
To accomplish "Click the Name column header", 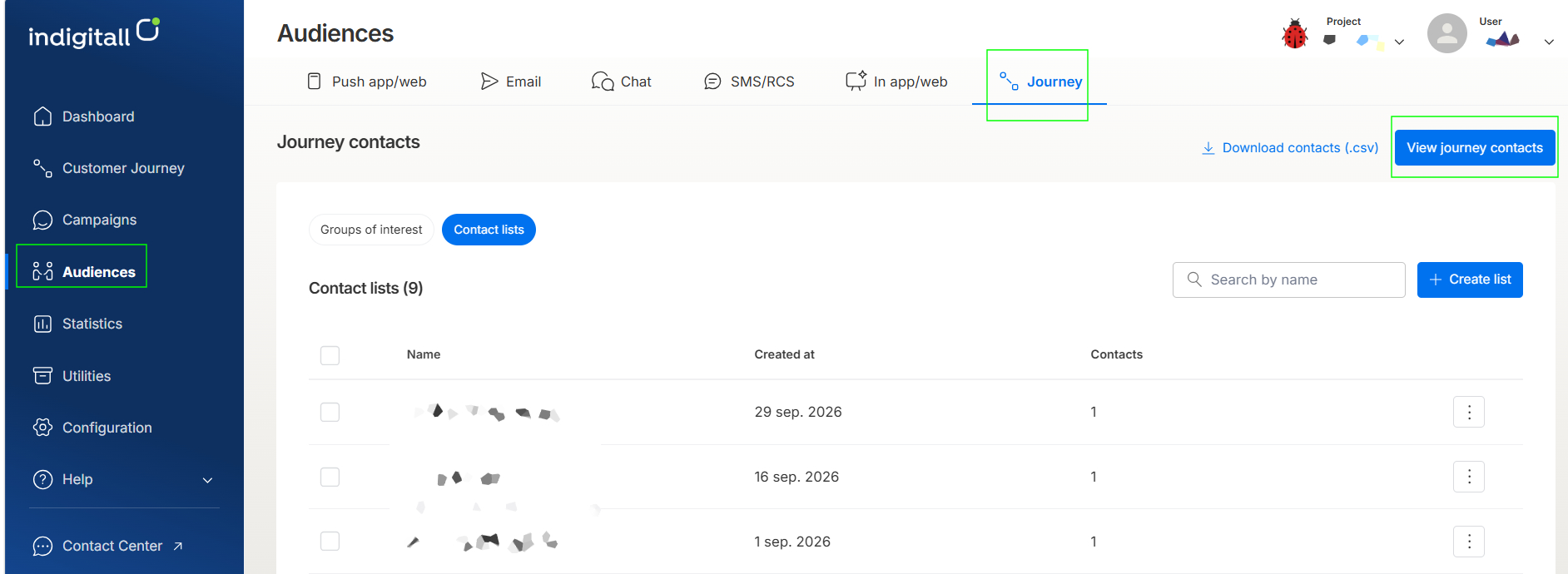I will [424, 354].
